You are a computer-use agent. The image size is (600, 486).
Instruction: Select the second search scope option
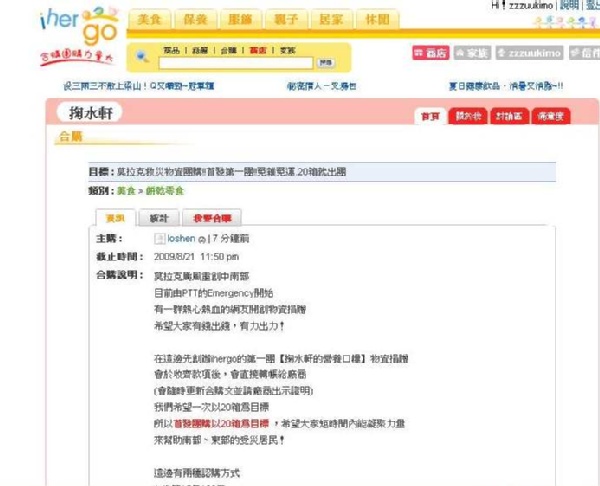(200, 50)
